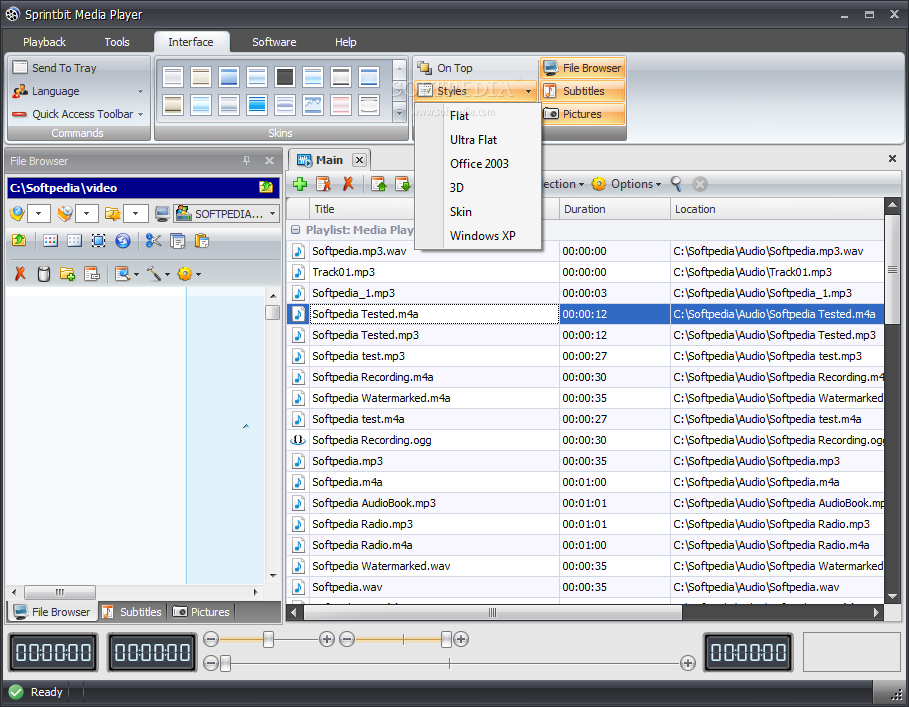
Task: Move the item up in the playlist
Action: pyautogui.click(x=379, y=184)
